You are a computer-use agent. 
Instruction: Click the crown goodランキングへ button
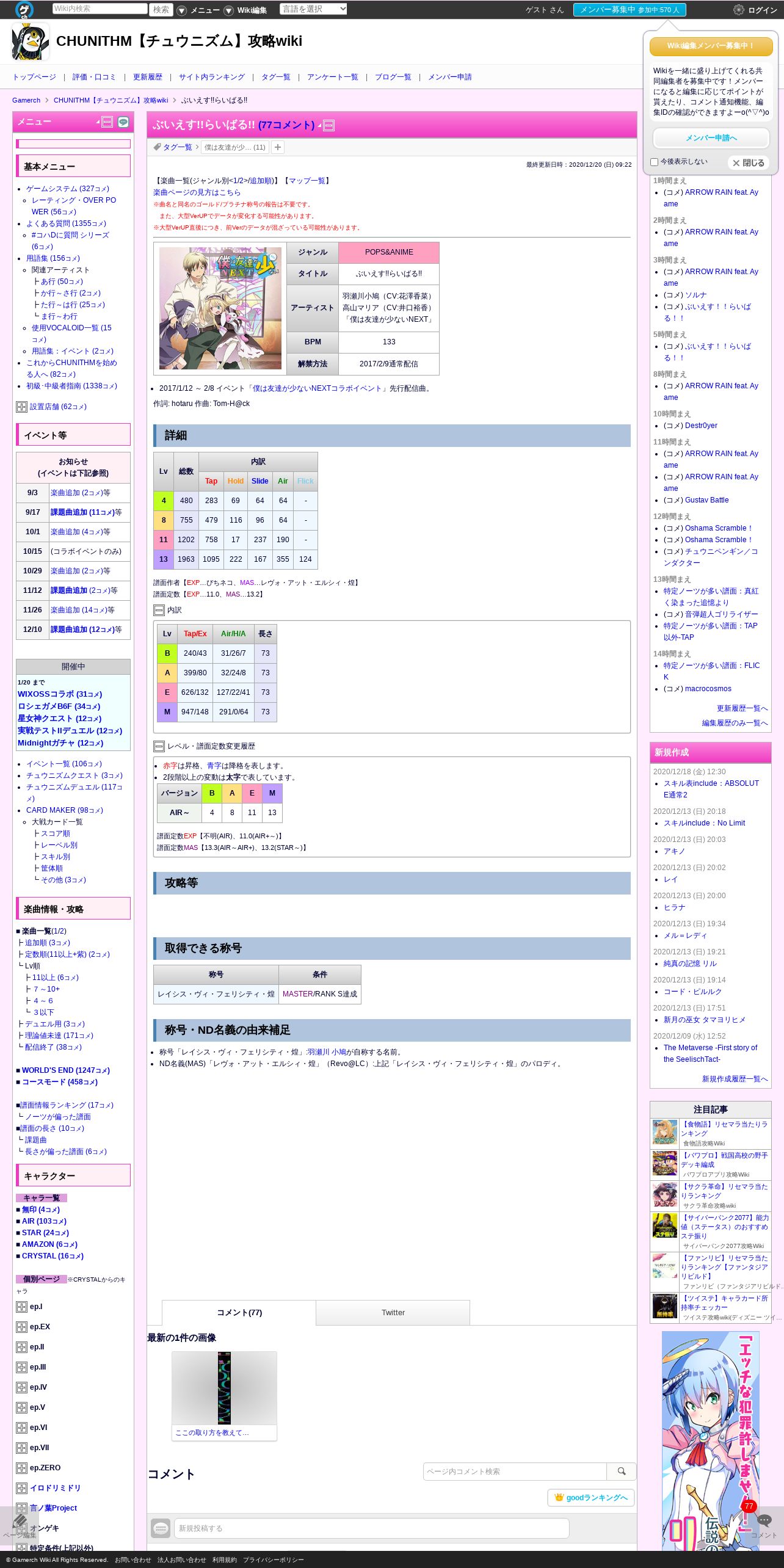(x=591, y=1498)
